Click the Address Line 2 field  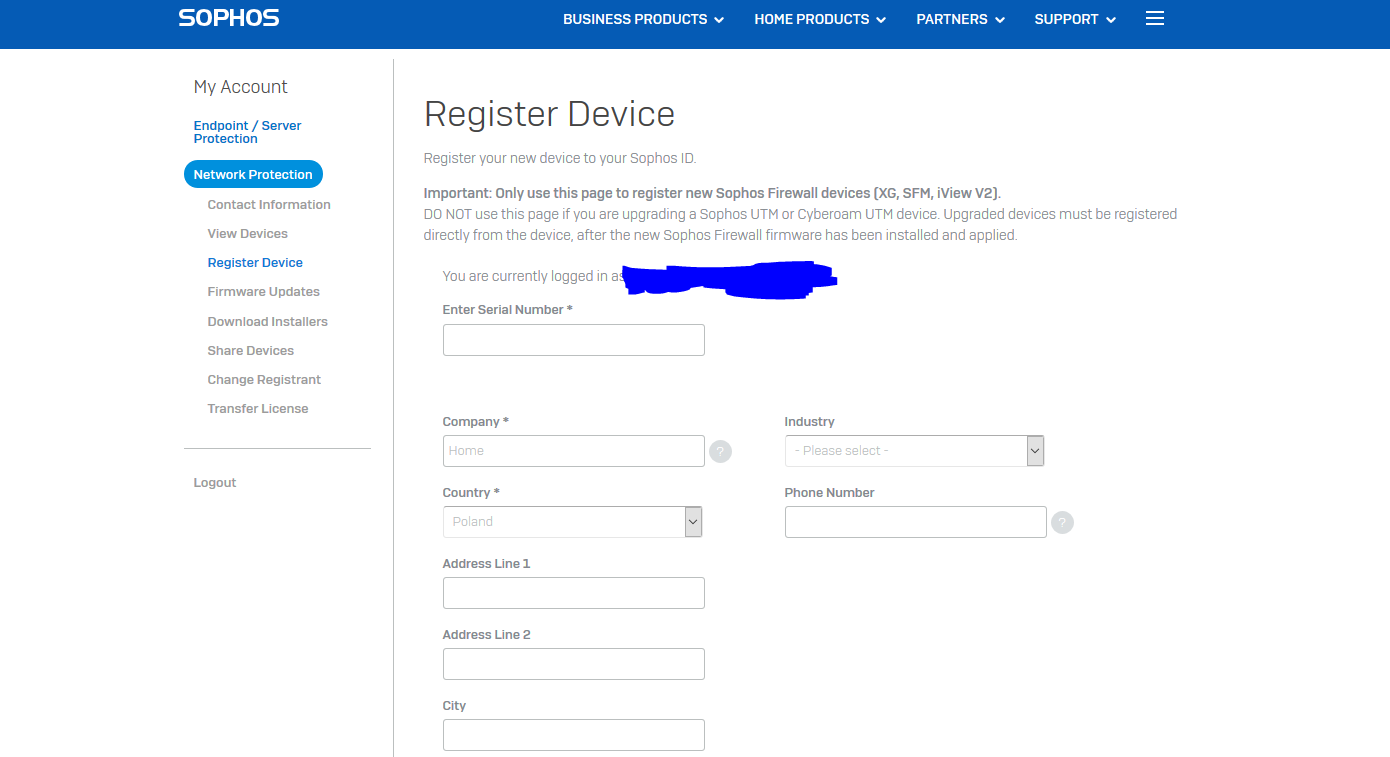(574, 664)
